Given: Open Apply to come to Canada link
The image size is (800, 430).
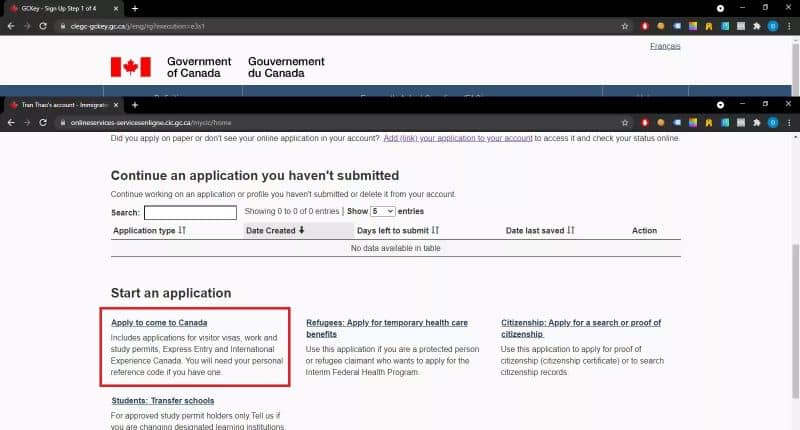Looking at the screenshot, I should 159,322.
